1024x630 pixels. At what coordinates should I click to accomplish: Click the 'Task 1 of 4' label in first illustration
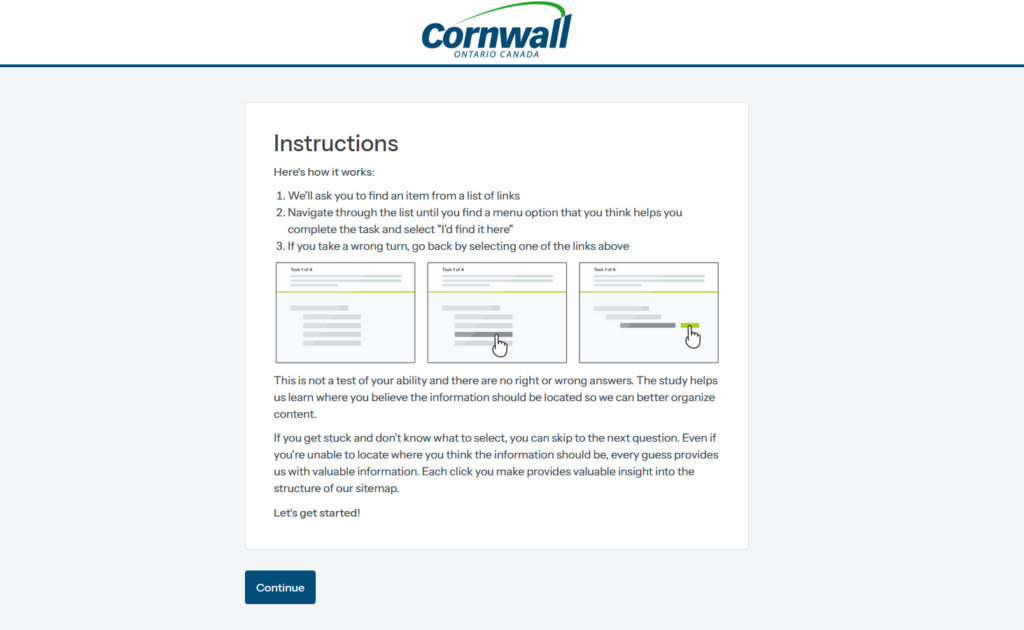(x=301, y=269)
